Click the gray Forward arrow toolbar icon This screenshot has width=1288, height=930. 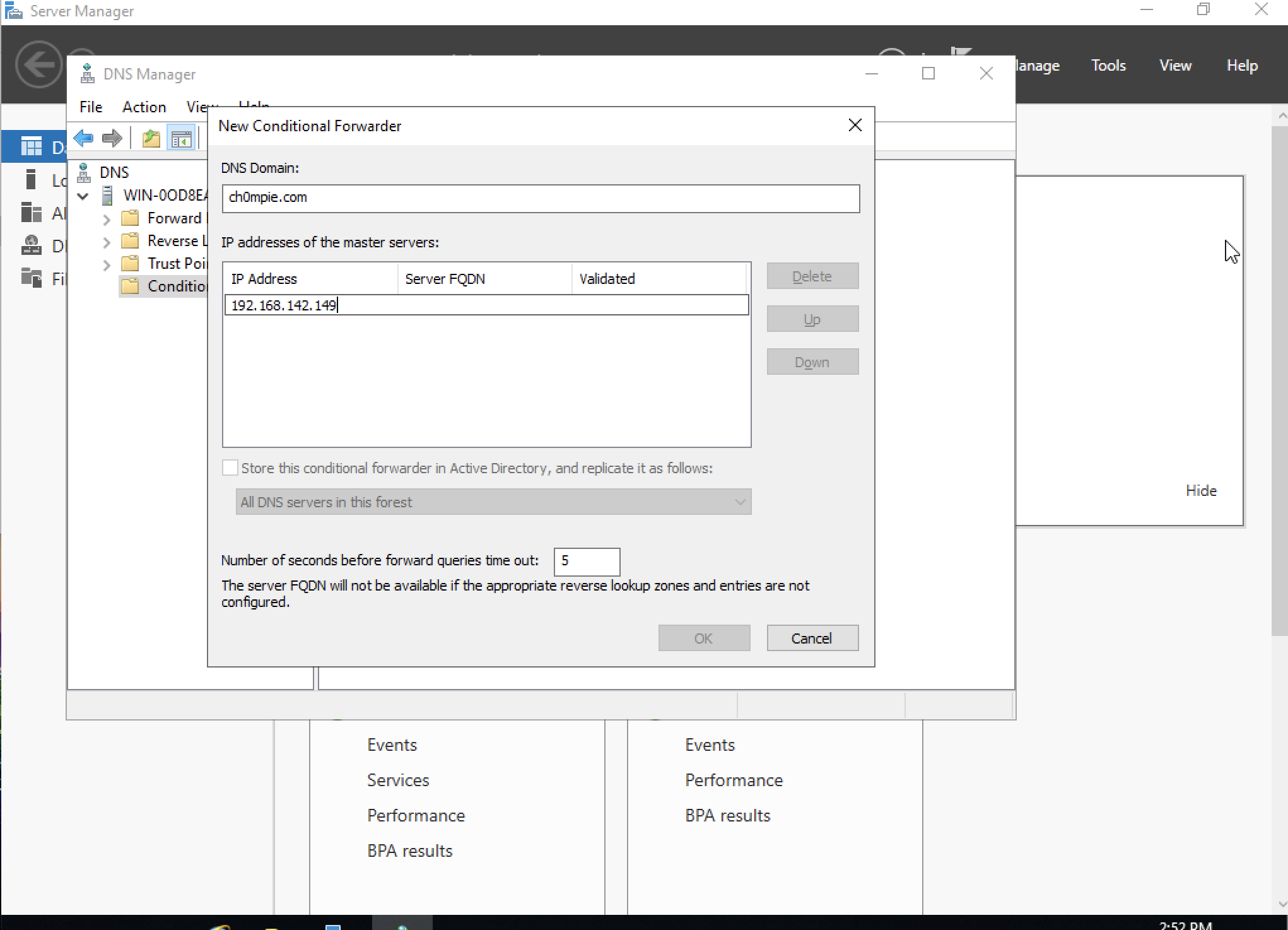(112, 138)
